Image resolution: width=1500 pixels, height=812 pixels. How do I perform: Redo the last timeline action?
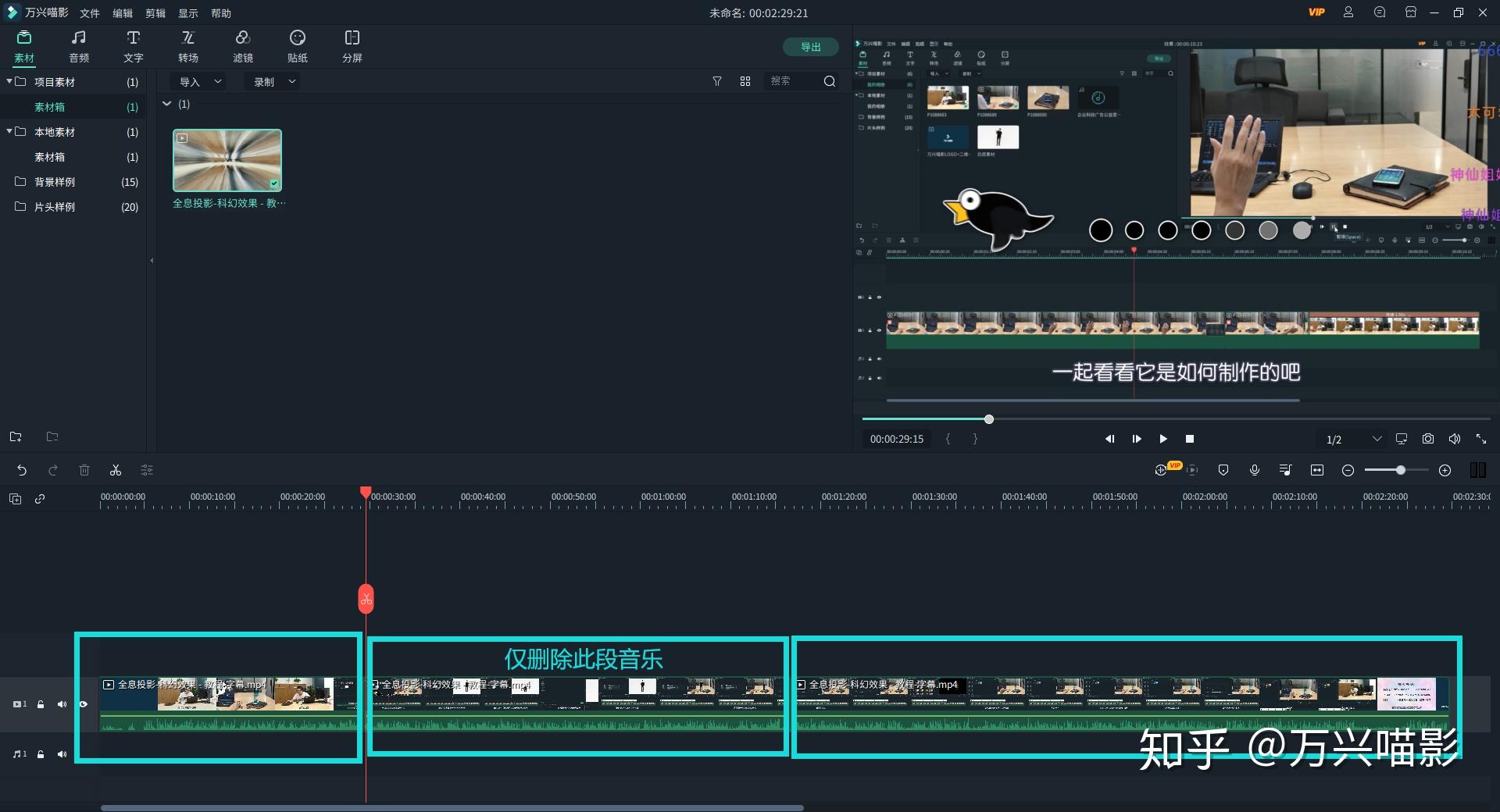(x=53, y=470)
